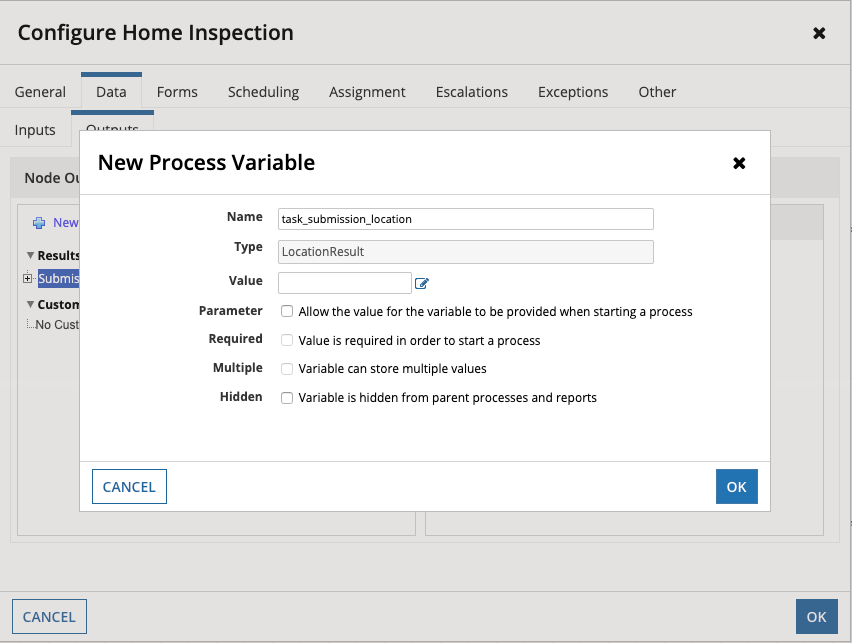
Task: Collapse the Custom tree section
Action: pyautogui.click(x=30, y=304)
